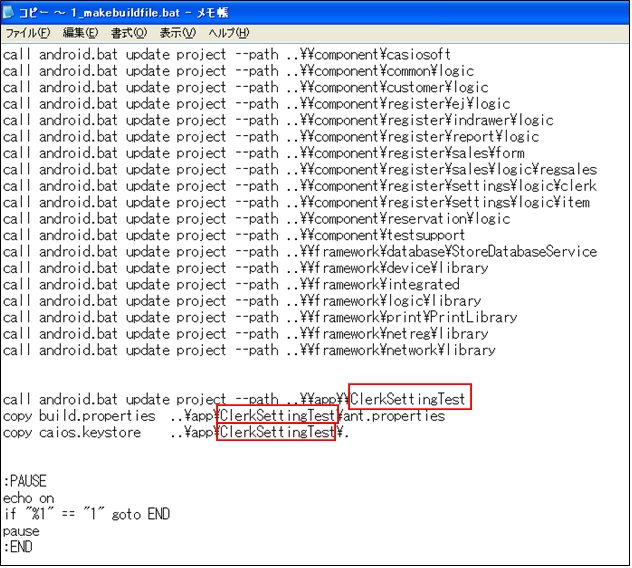Click ClerkSettingTest in the caios.keystore line
Screen dimensions: 632x568
click(x=275, y=432)
